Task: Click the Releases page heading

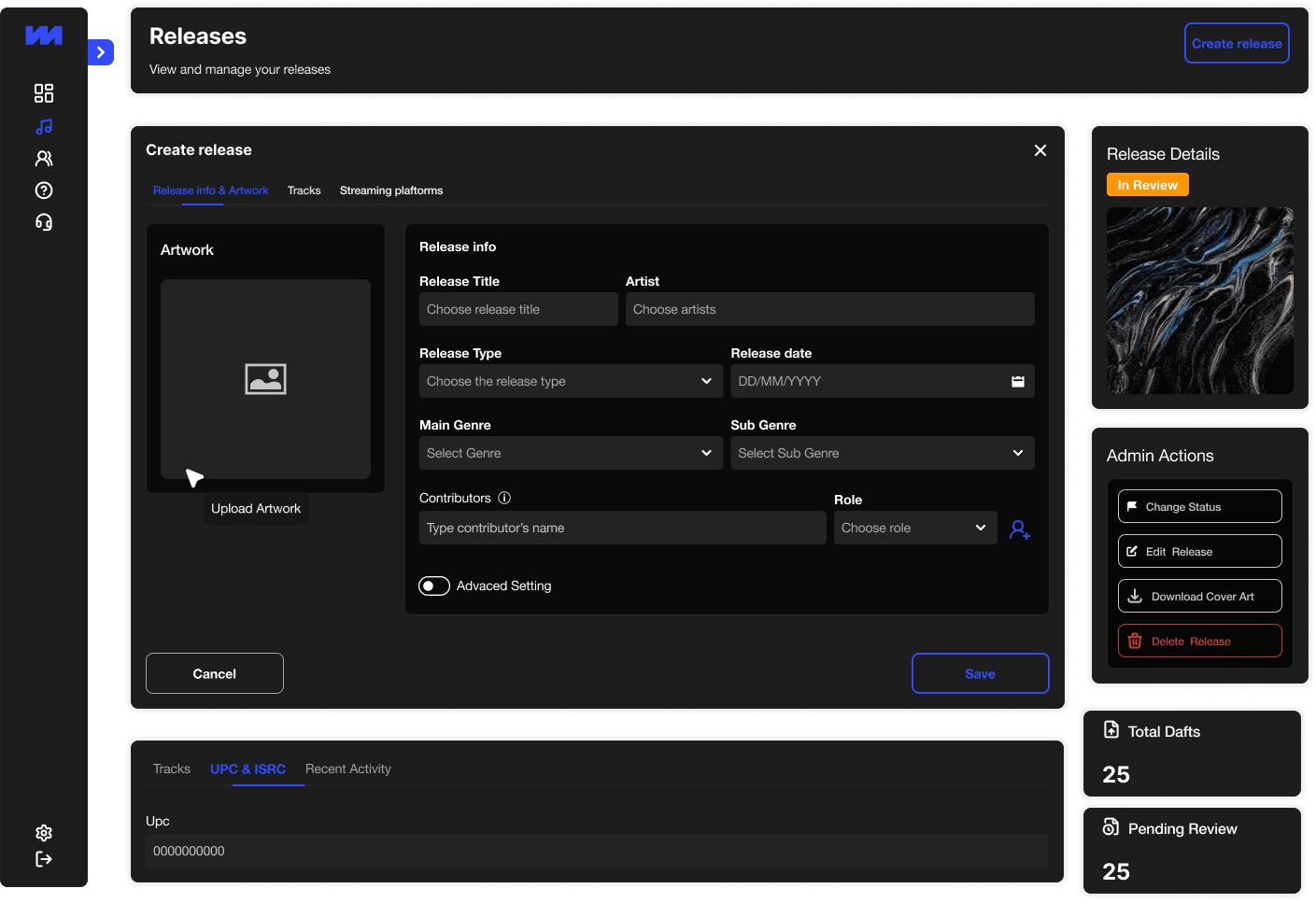Action: pos(198,36)
